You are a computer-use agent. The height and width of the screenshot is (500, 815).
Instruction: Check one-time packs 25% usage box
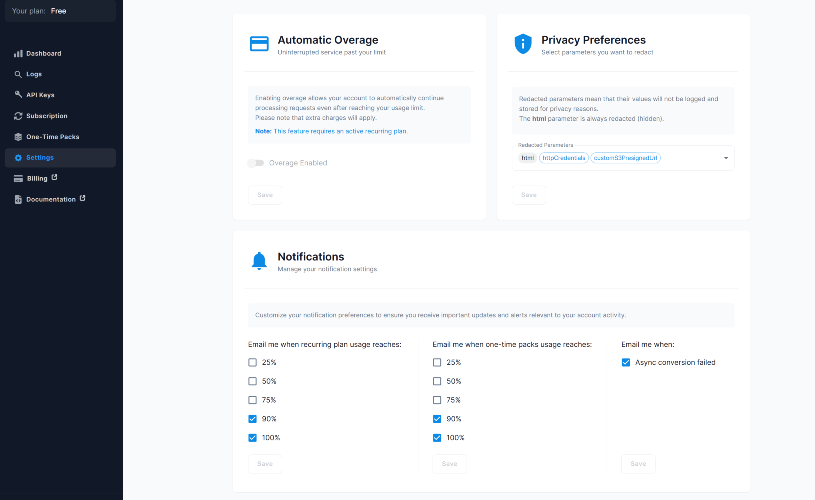click(437, 362)
